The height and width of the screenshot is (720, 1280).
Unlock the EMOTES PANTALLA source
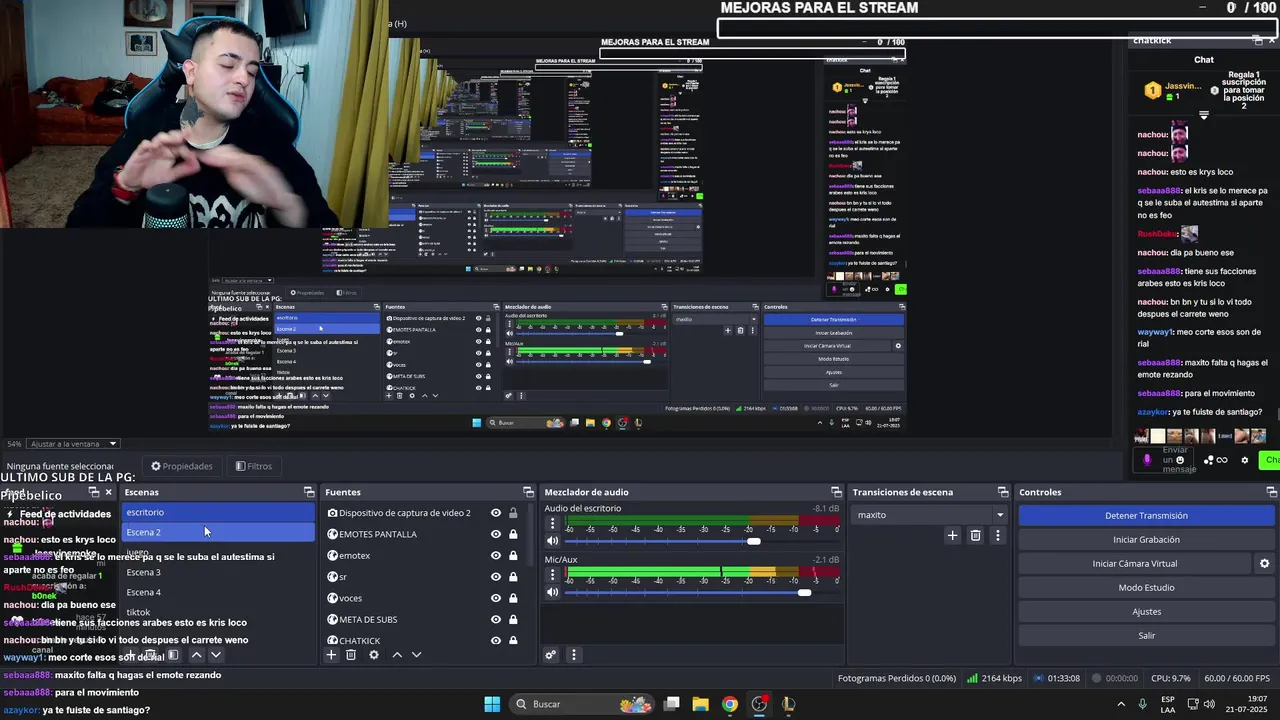coord(513,534)
